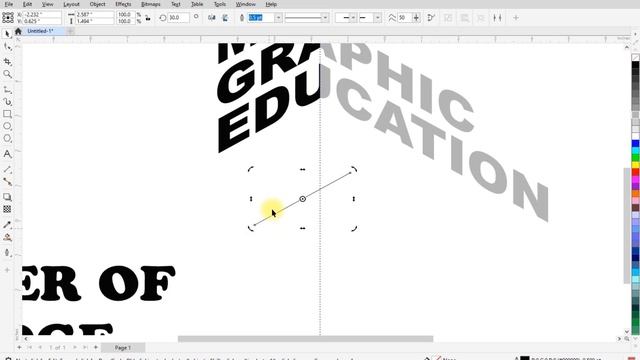Select the Outline Pen tool in toolbox

tap(7, 253)
